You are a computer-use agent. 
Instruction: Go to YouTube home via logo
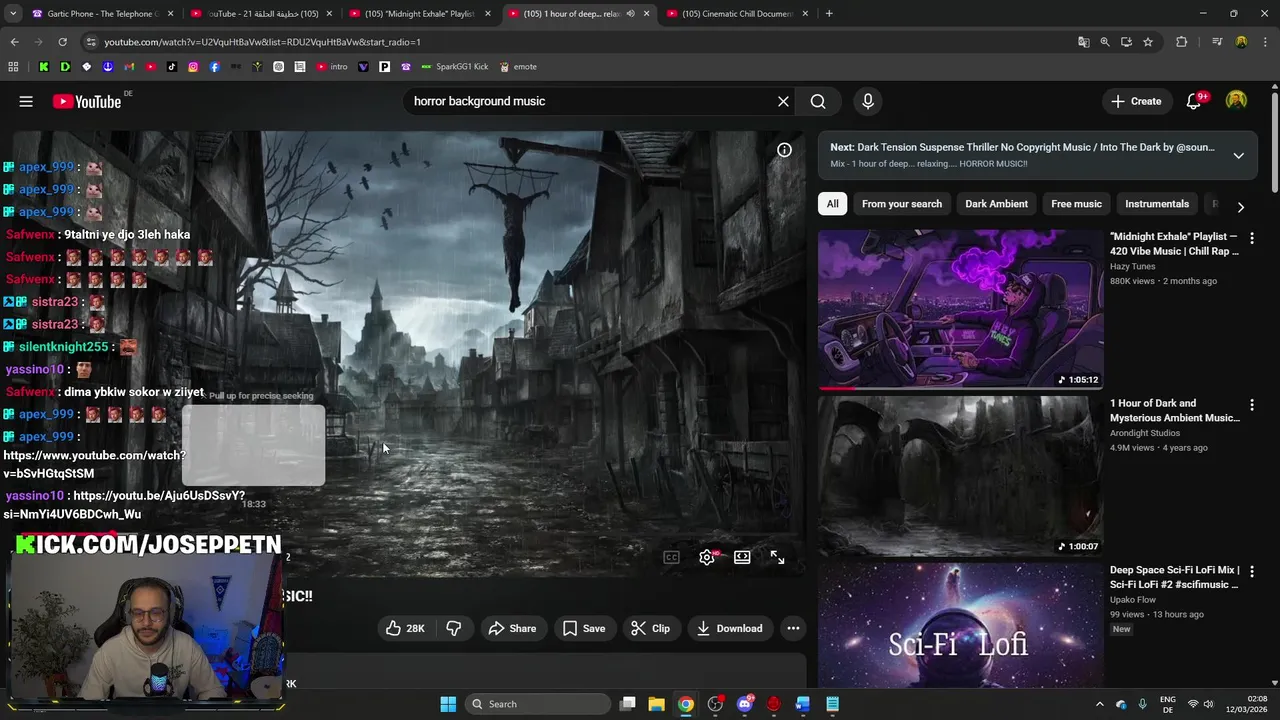point(87,101)
